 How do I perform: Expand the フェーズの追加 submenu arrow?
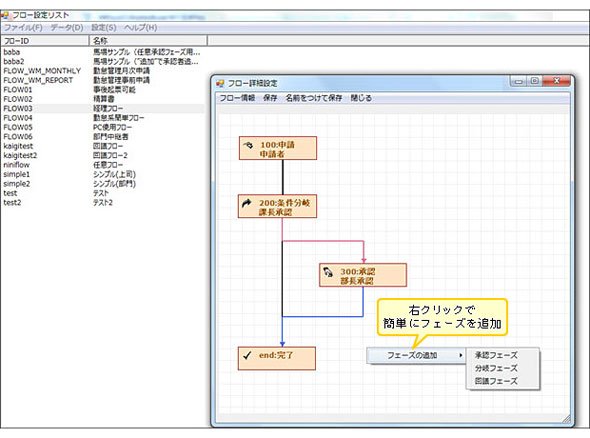pyautogui.click(x=461, y=355)
